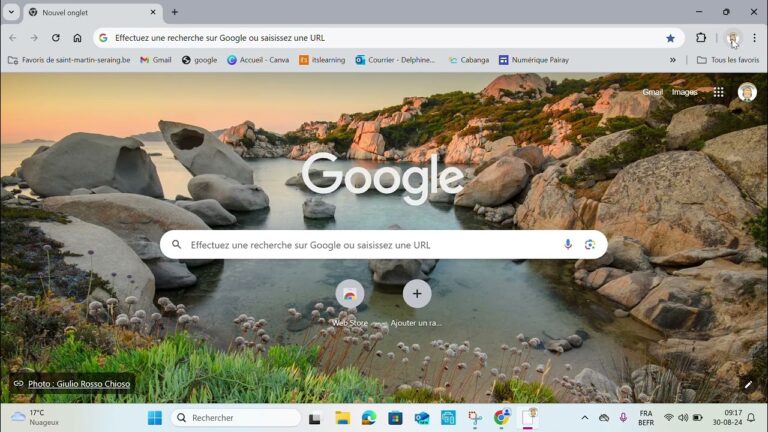Open Task View on the taskbar
This screenshot has width=768, height=432.
click(314, 418)
